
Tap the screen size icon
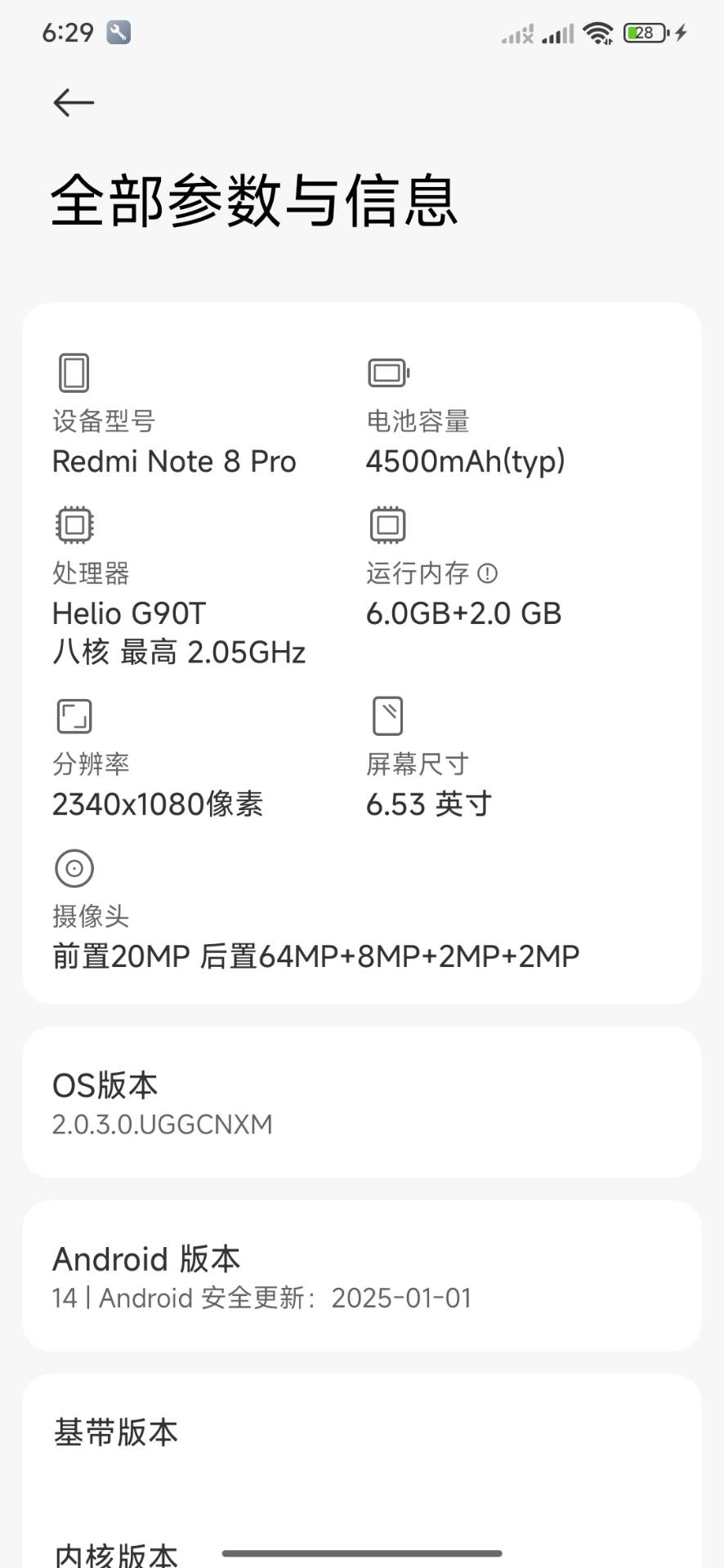click(388, 716)
